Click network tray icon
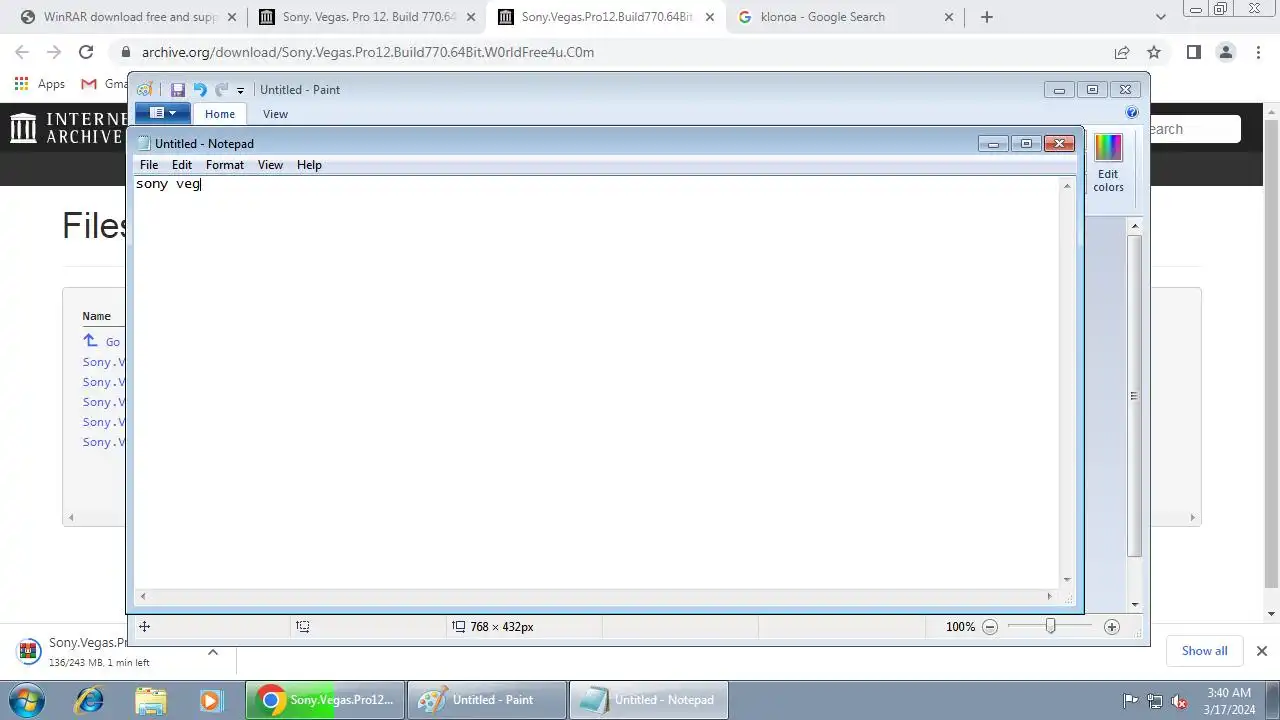 1155,701
